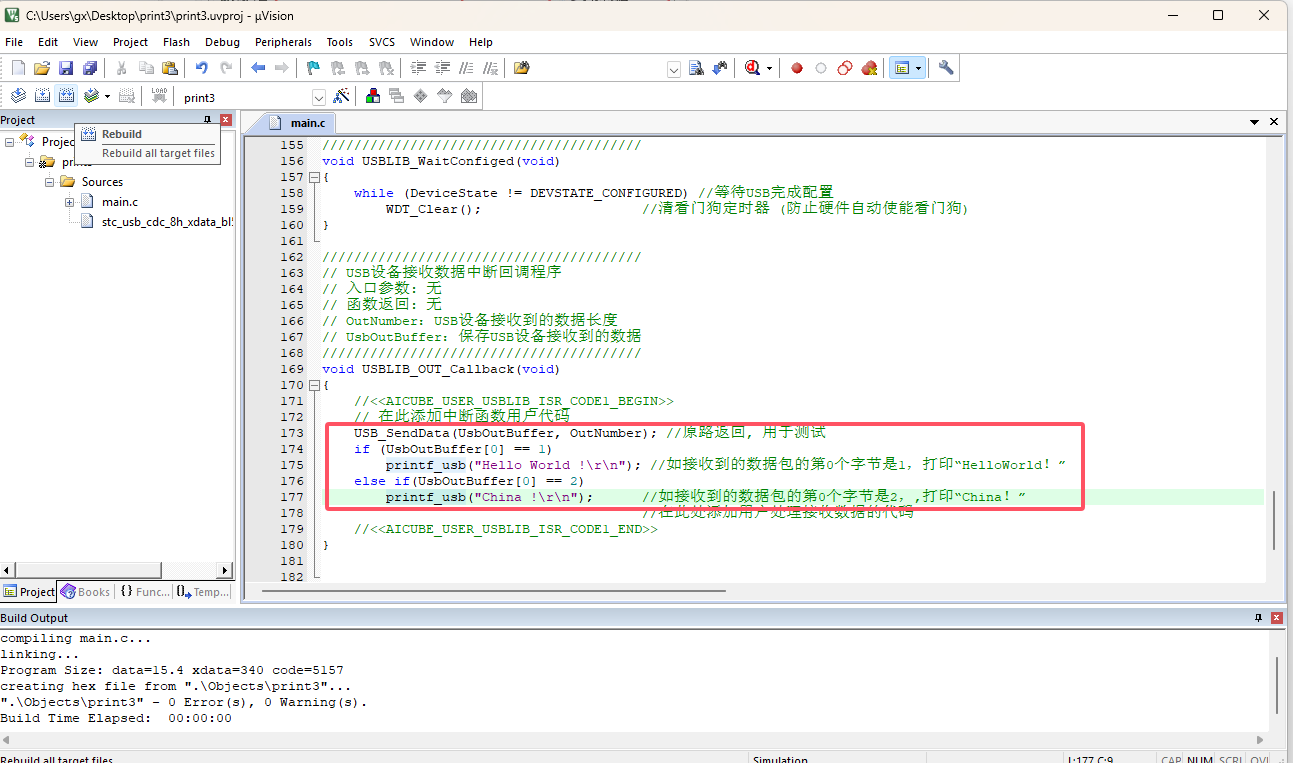Open Options for Target magic wand
This screenshot has height=763, width=1293.
(x=342, y=96)
